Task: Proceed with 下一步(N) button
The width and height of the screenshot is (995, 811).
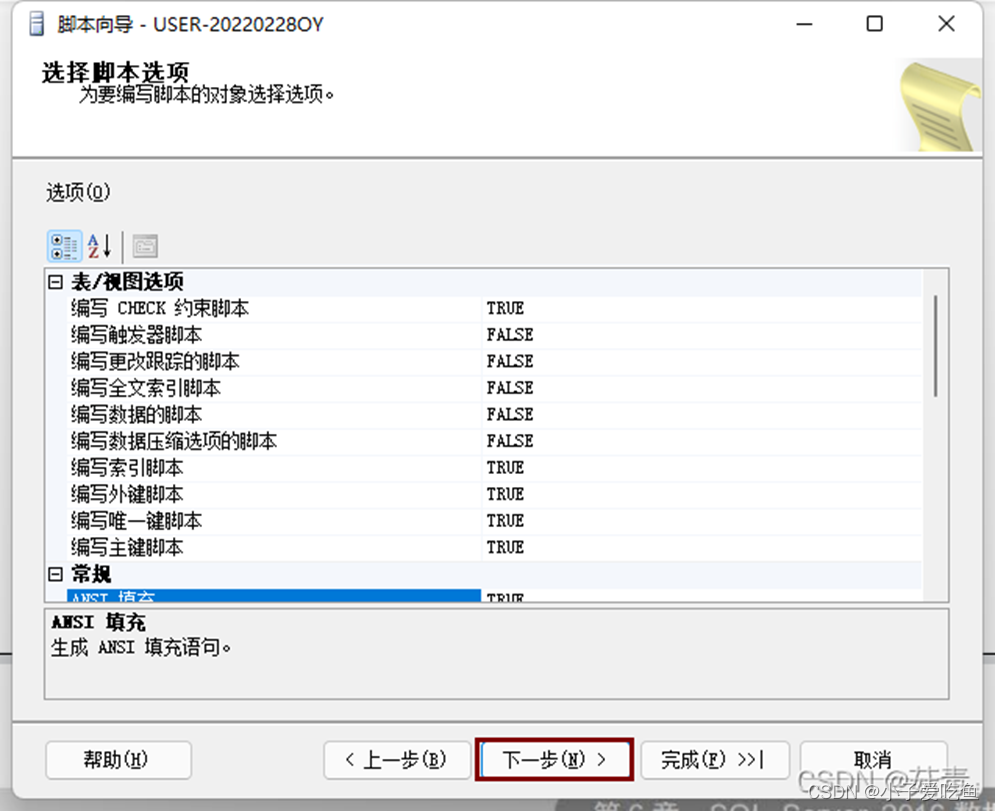Action: [x=555, y=760]
